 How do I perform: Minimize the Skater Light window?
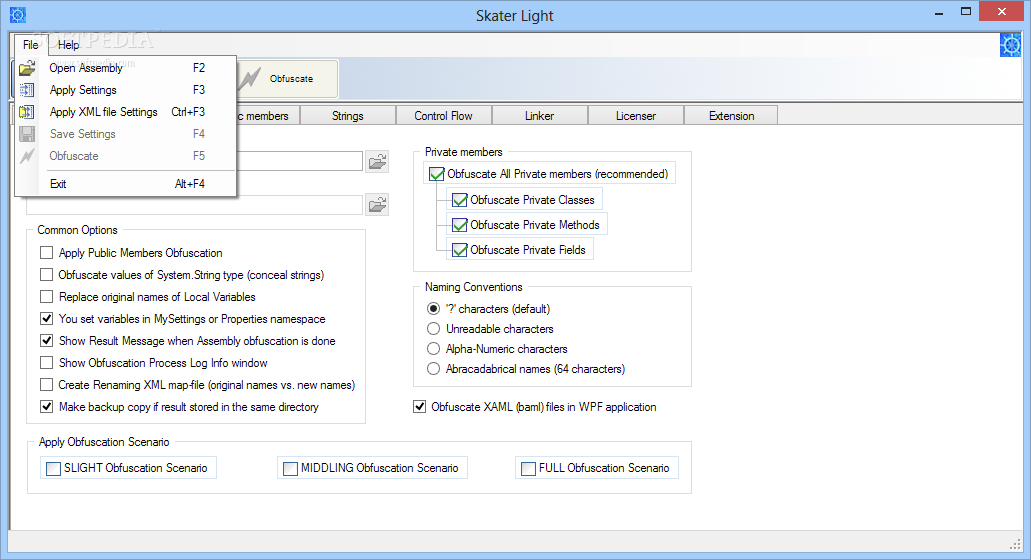tap(939, 12)
